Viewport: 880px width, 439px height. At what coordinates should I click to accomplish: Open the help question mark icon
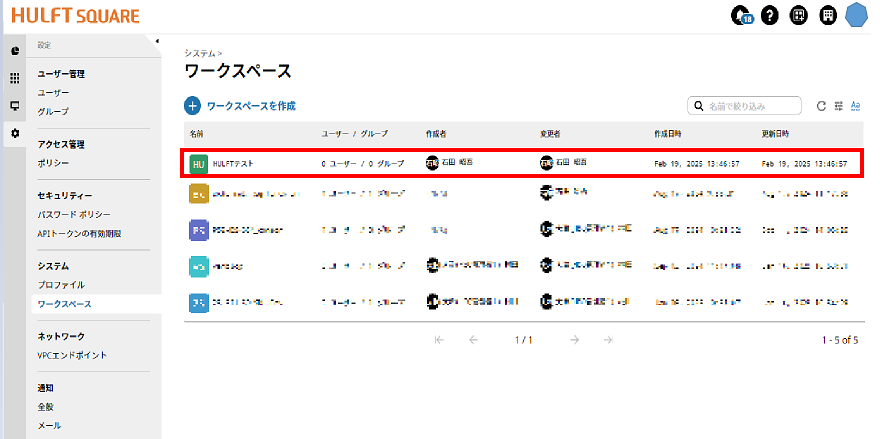pos(769,15)
